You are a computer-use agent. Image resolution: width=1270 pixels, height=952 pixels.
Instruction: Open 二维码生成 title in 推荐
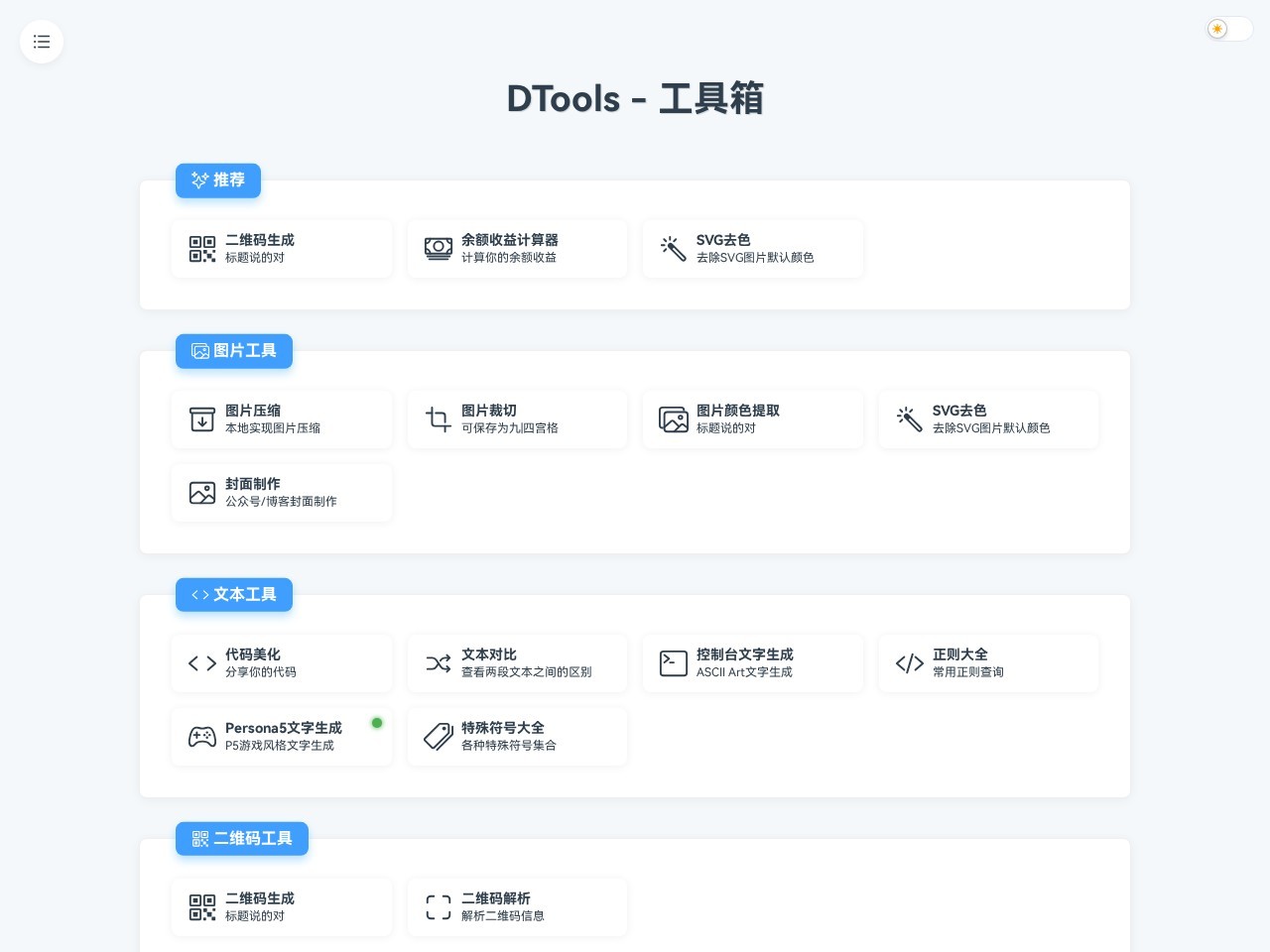[x=260, y=240]
